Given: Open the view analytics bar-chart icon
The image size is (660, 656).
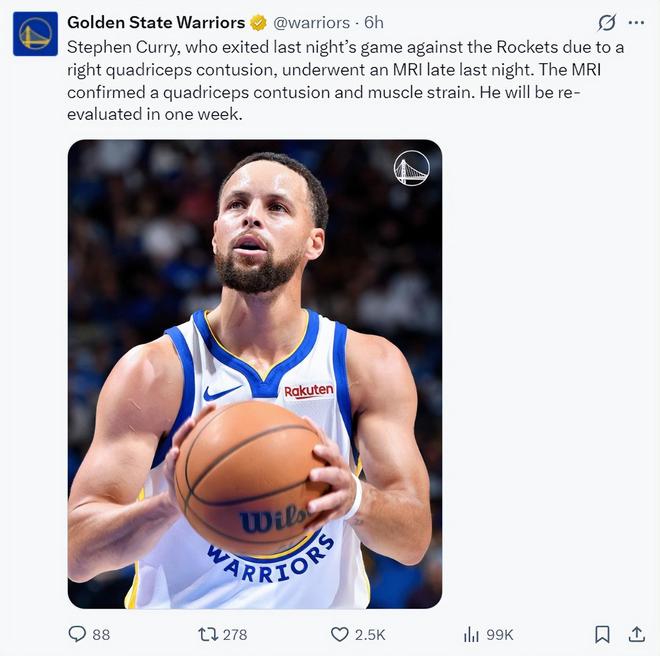Looking at the screenshot, I should tap(471, 634).
